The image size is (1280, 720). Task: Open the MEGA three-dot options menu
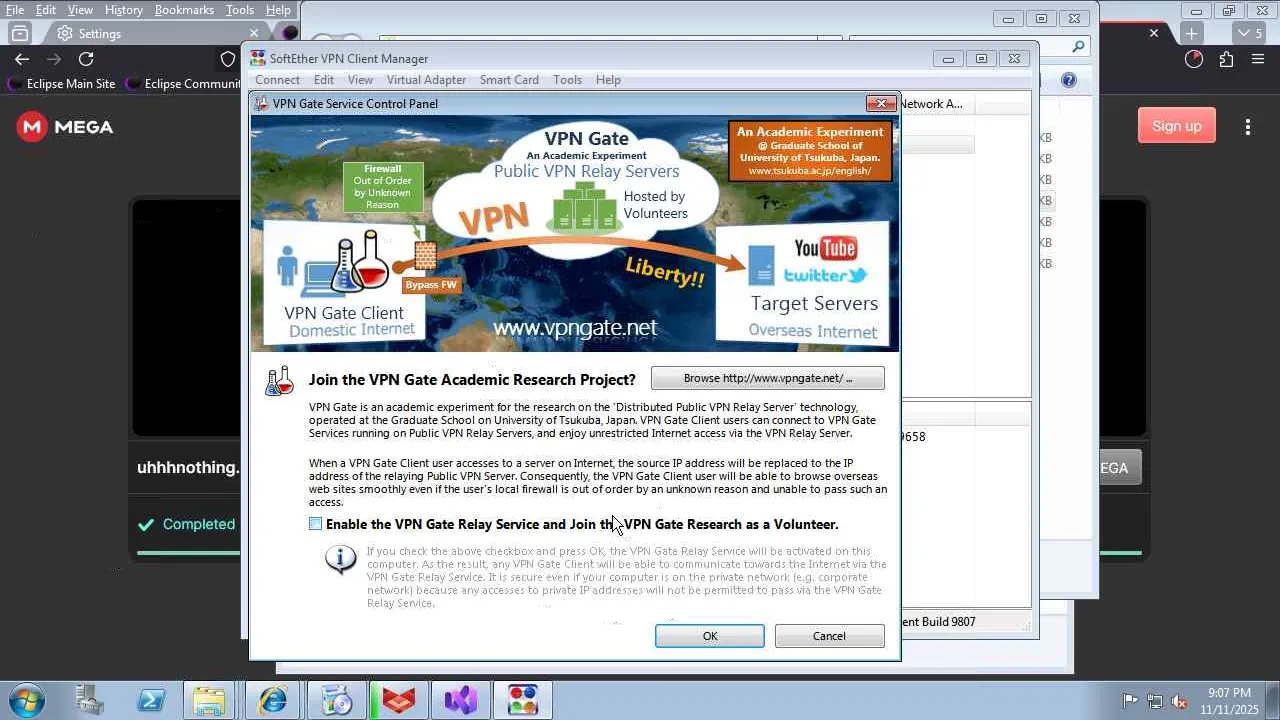point(1248,127)
